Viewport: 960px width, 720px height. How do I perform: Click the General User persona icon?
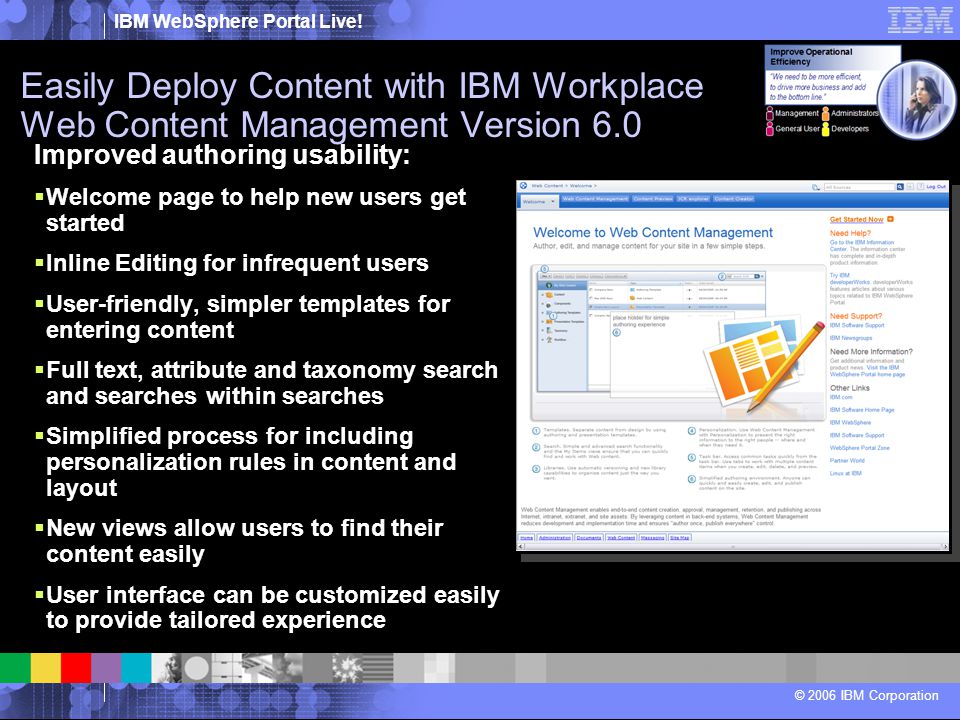pos(770,129)
